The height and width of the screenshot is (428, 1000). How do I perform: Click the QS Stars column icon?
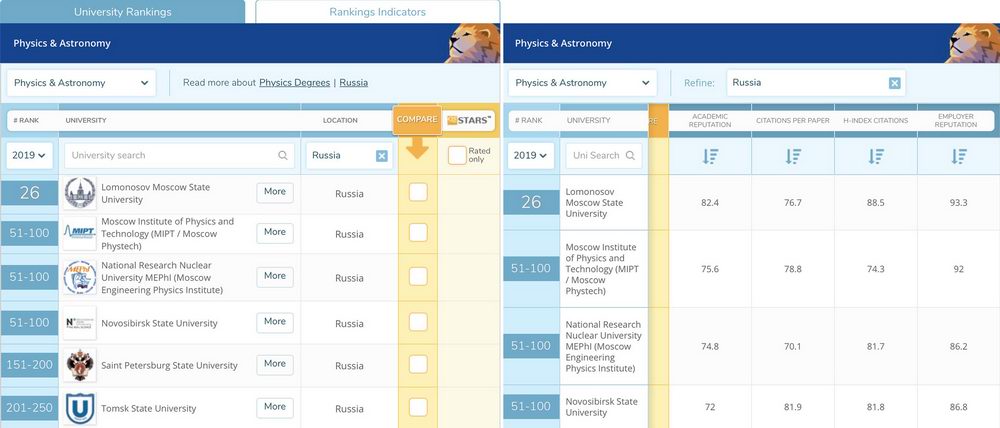pyautogui.click(x=469, y=120)
